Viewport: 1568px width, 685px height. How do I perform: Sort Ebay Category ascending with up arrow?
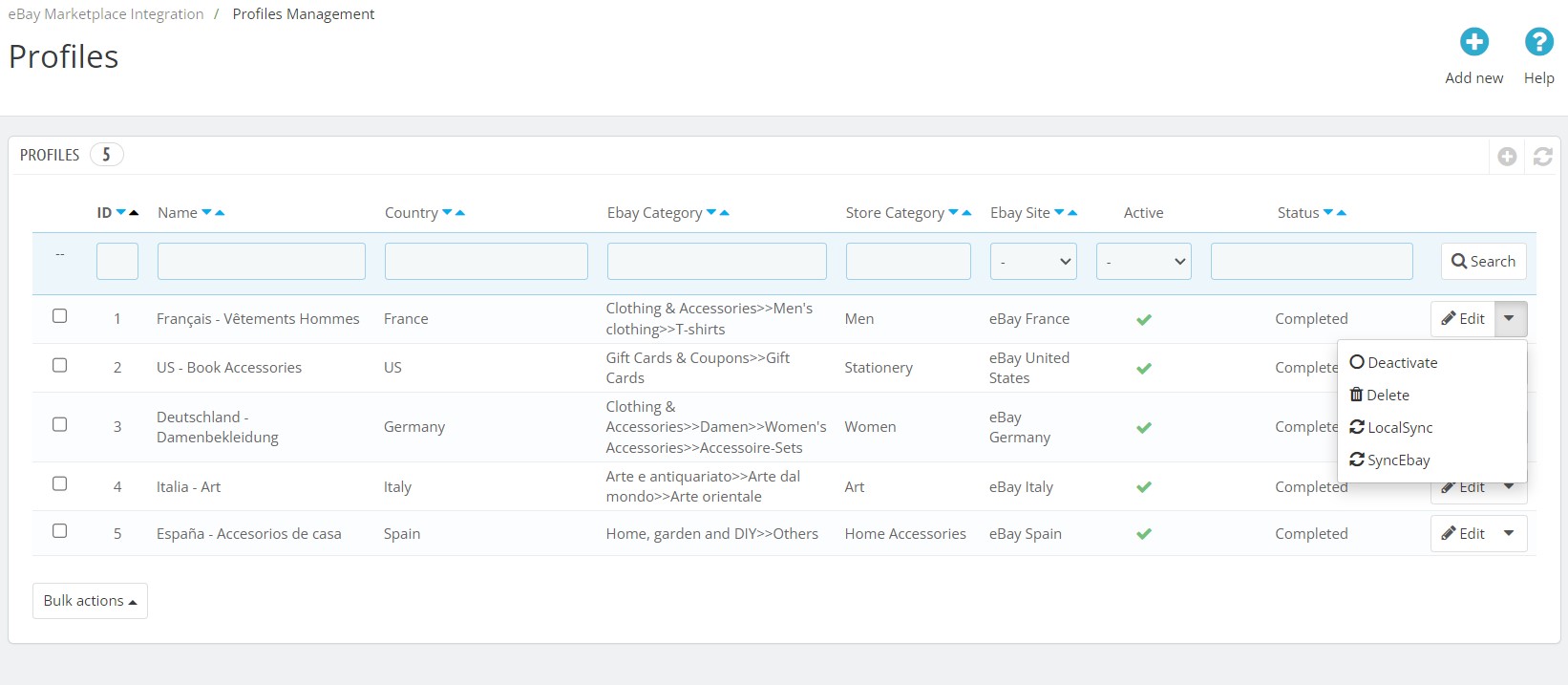point(724,213)
